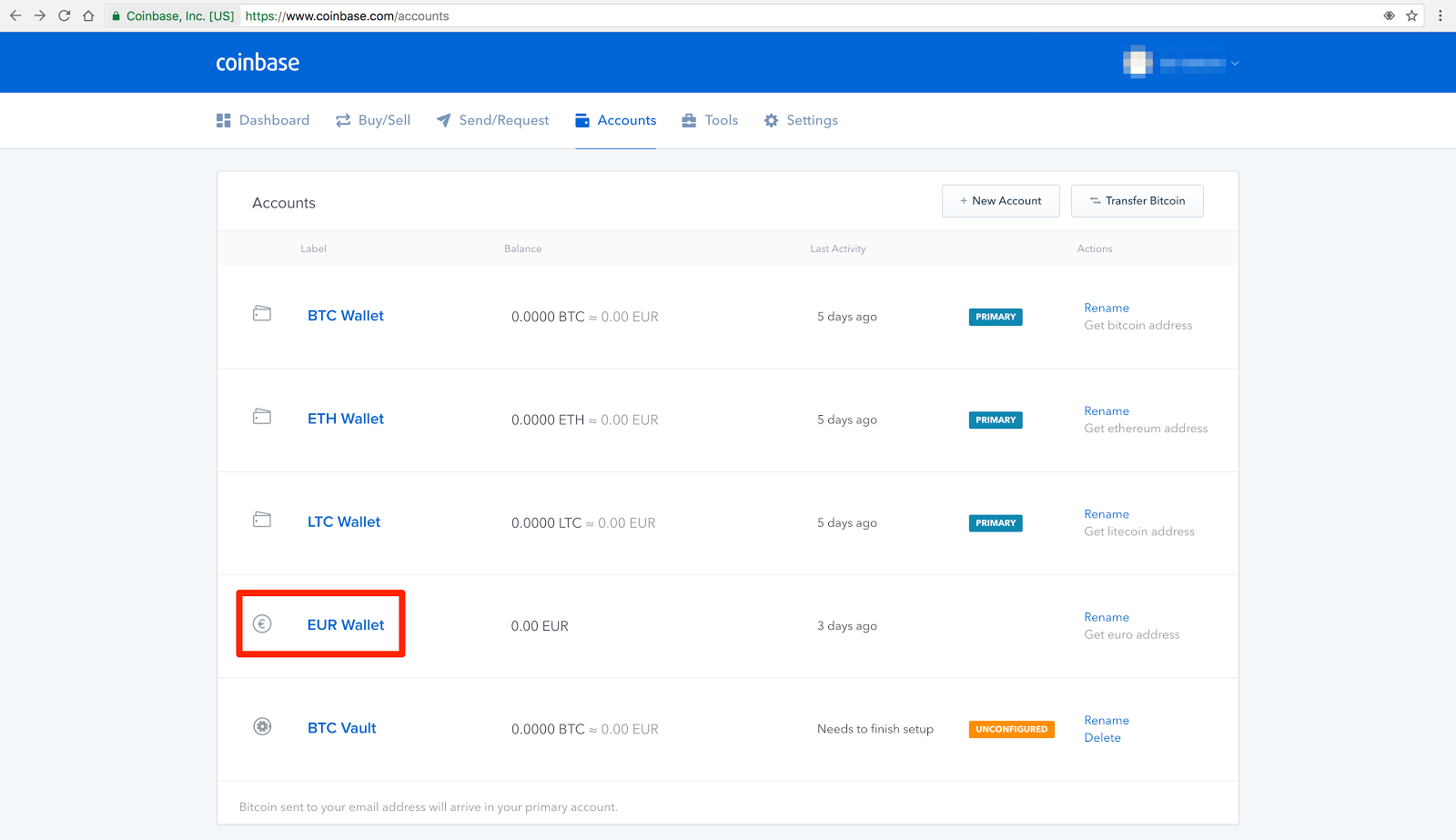
Task: Open the browser three-dot menu
Action: click(x=1440, y=15)
